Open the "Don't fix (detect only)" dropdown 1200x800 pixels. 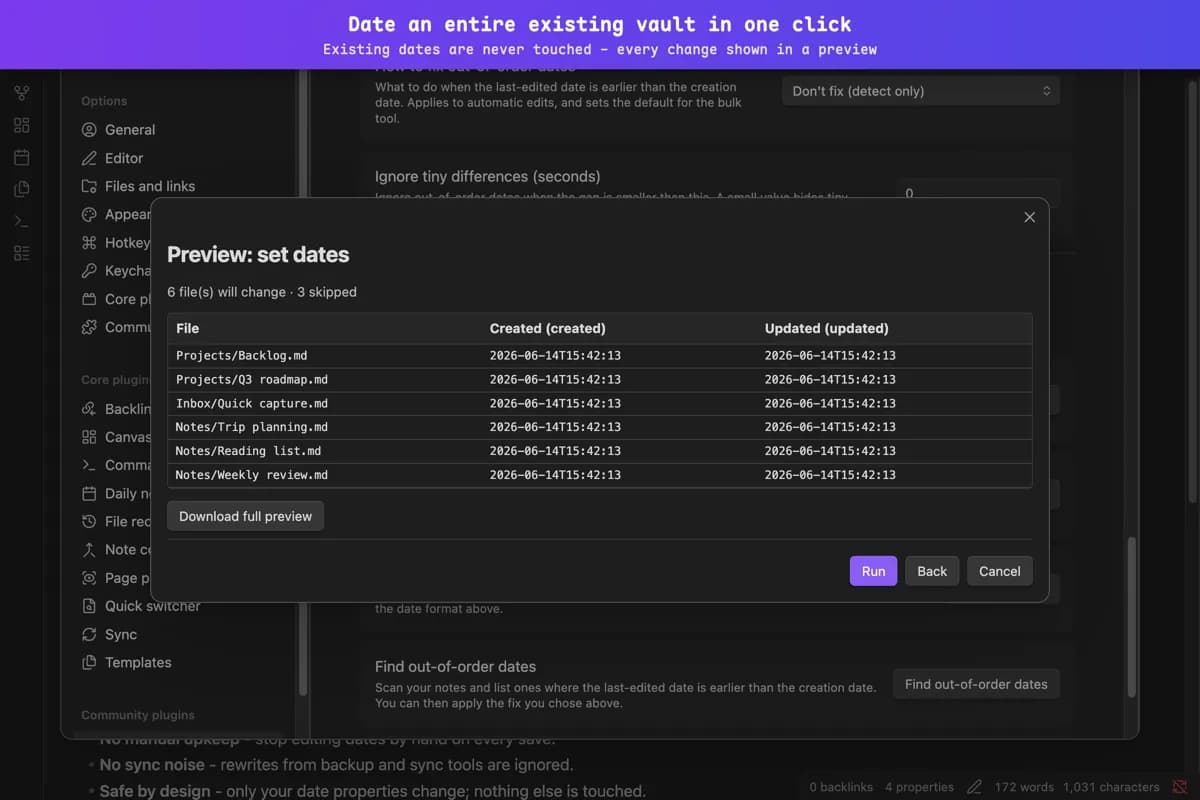pyautogui.click(x=921, y=91)
